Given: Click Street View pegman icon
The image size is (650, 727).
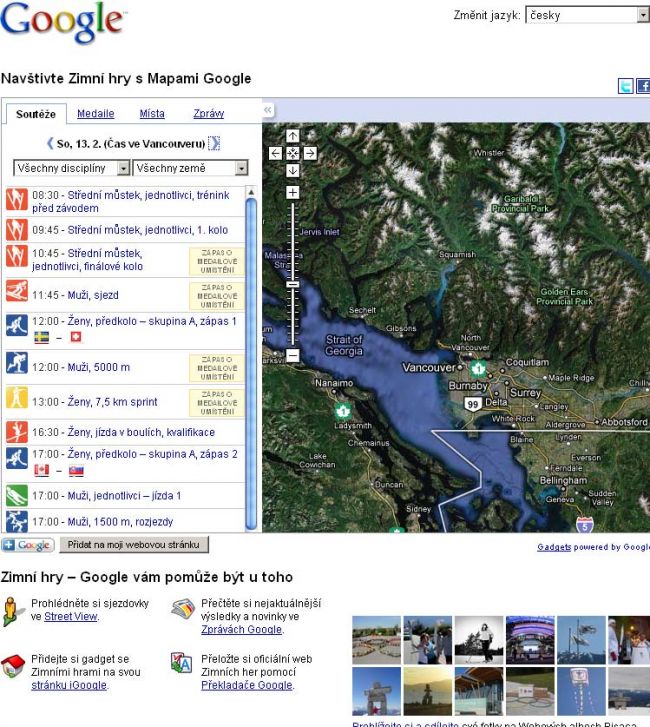Looking at the screenshot, I should 12,612.
